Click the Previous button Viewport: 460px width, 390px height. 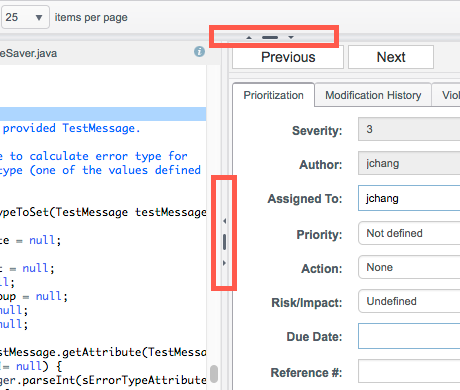coord(288,57)
